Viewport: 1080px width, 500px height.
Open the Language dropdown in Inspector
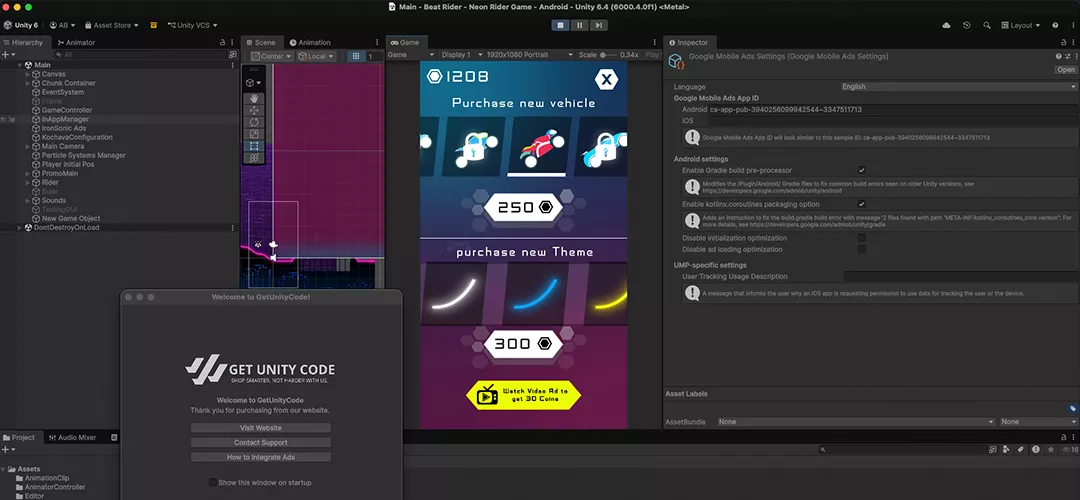958,87
